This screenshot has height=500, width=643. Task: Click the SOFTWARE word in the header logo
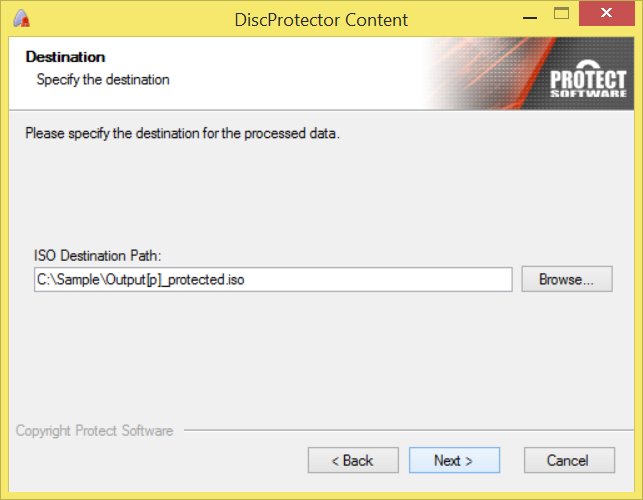(588, 94)
